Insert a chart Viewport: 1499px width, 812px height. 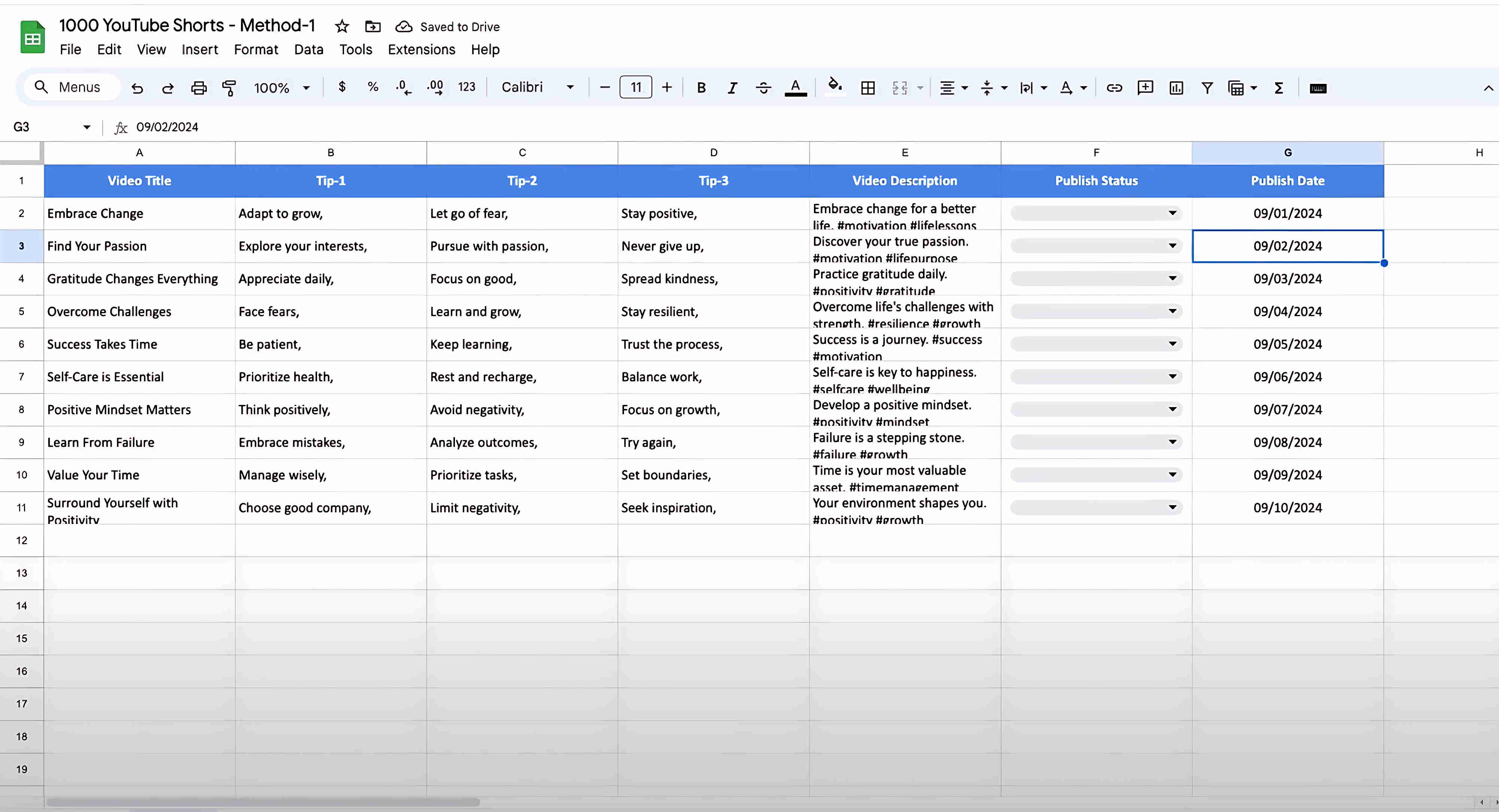[x=1176, y=88]
